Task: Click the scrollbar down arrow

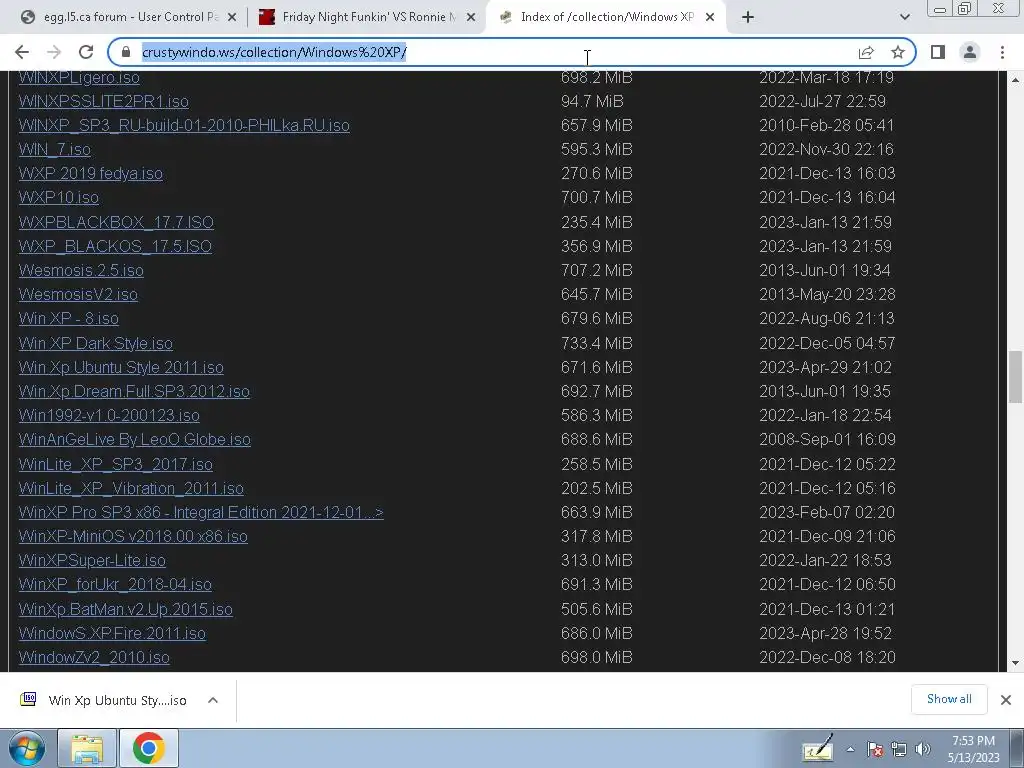Action: coord(1015,664)
